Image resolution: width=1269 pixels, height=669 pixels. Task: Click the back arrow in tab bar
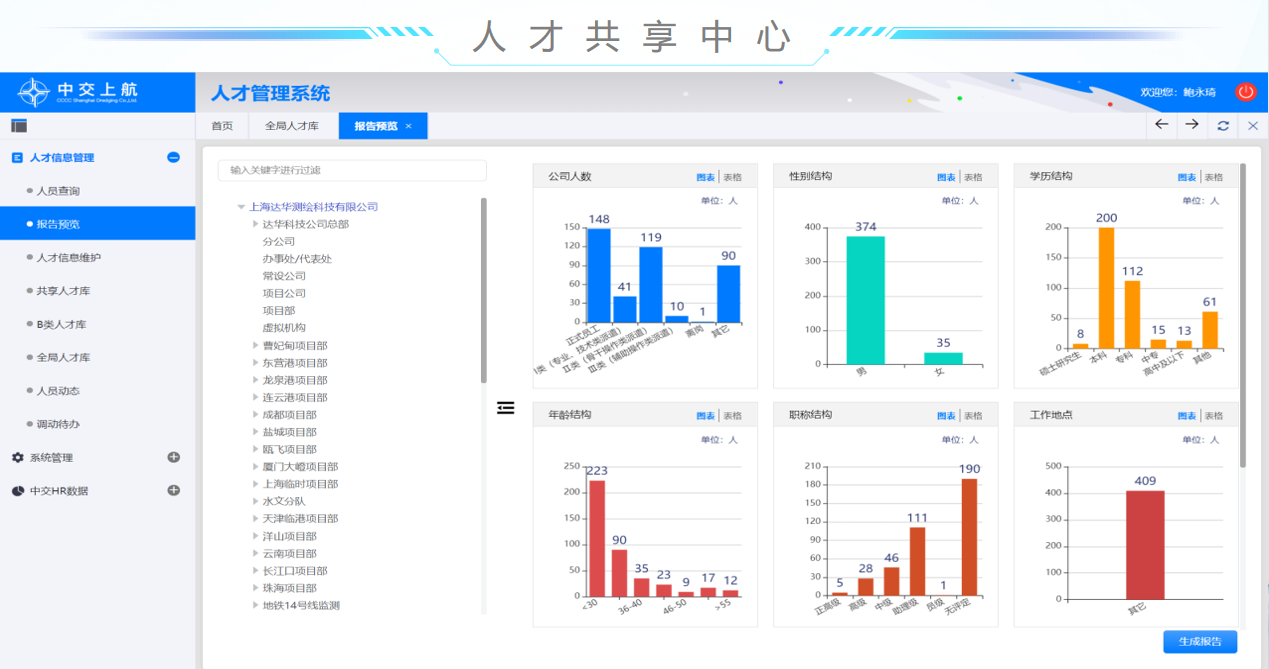(1161, 125)
